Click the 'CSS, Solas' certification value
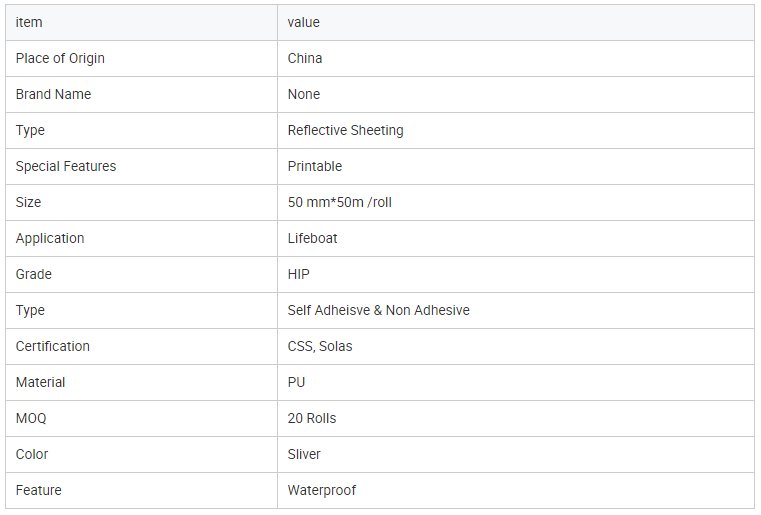Screen dimensions: 761x515 (320, 346)
